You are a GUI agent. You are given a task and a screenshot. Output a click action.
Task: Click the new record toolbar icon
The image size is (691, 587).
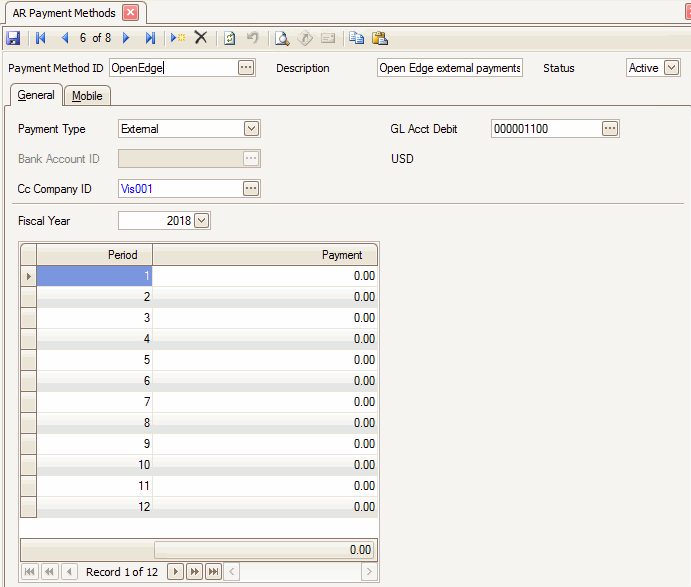(177, 38)
